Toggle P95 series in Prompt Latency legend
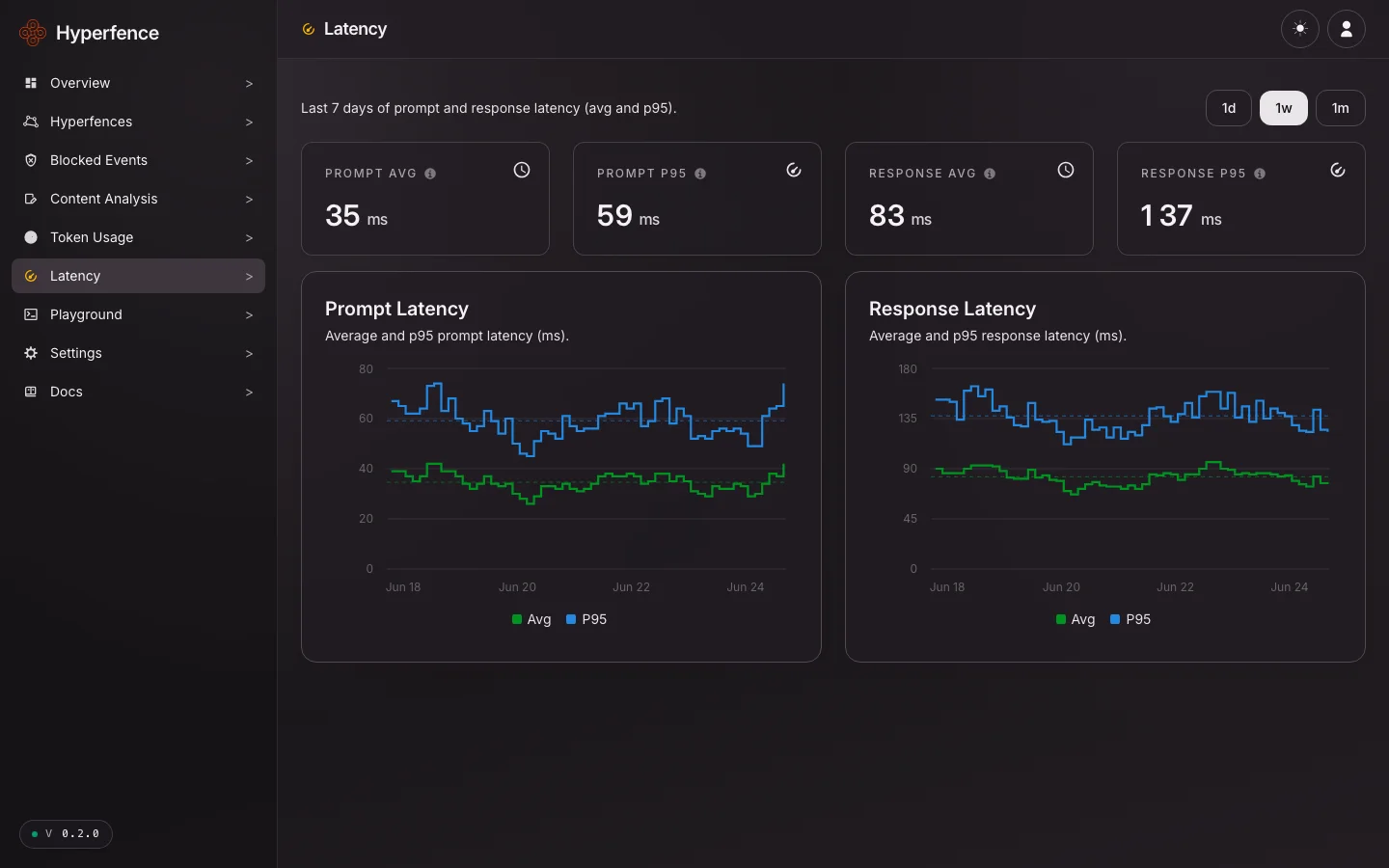 click(x=586, y=619)
